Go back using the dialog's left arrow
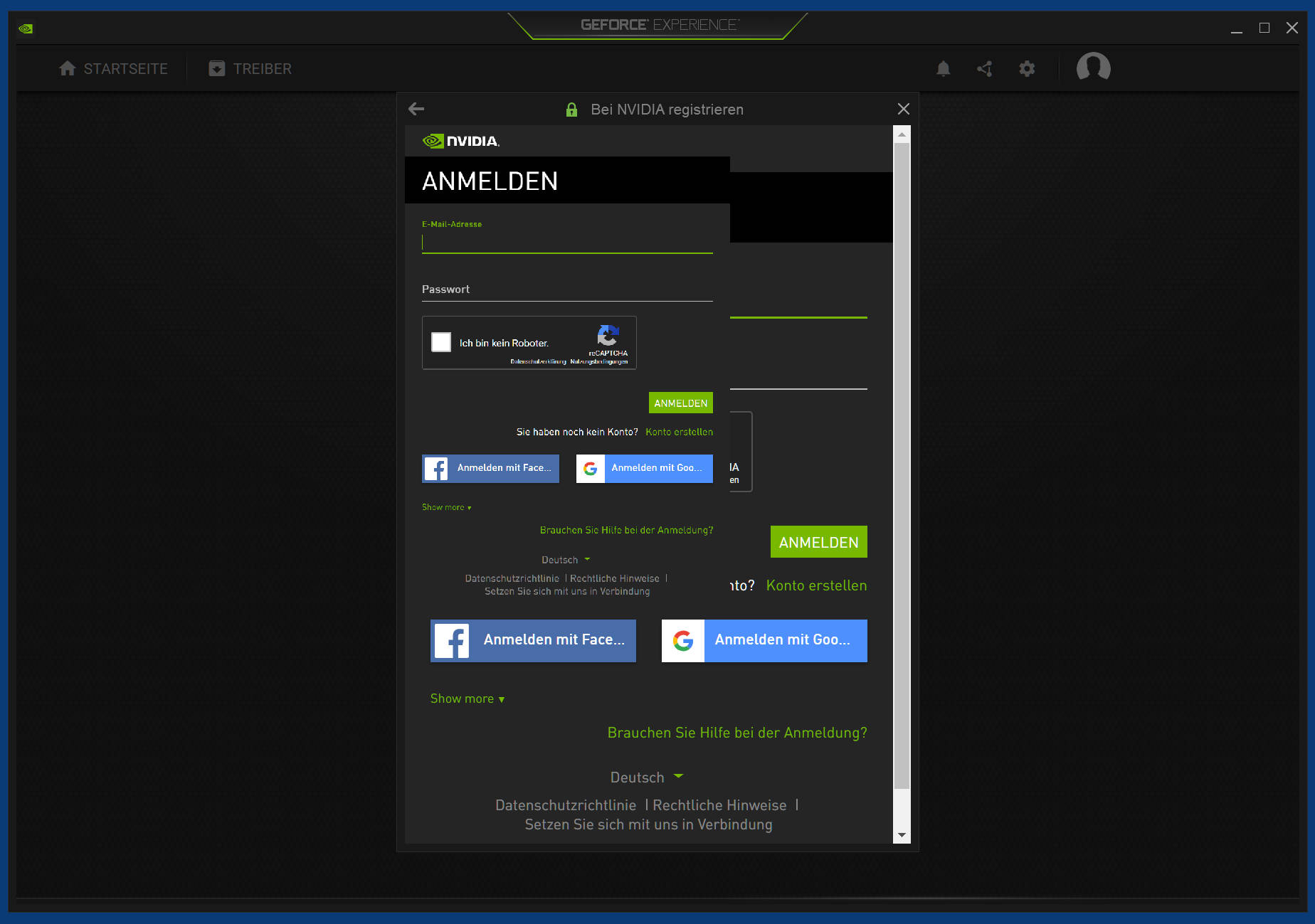The image size is (1315, 924). pyautogui.click(x=416, y=109)
